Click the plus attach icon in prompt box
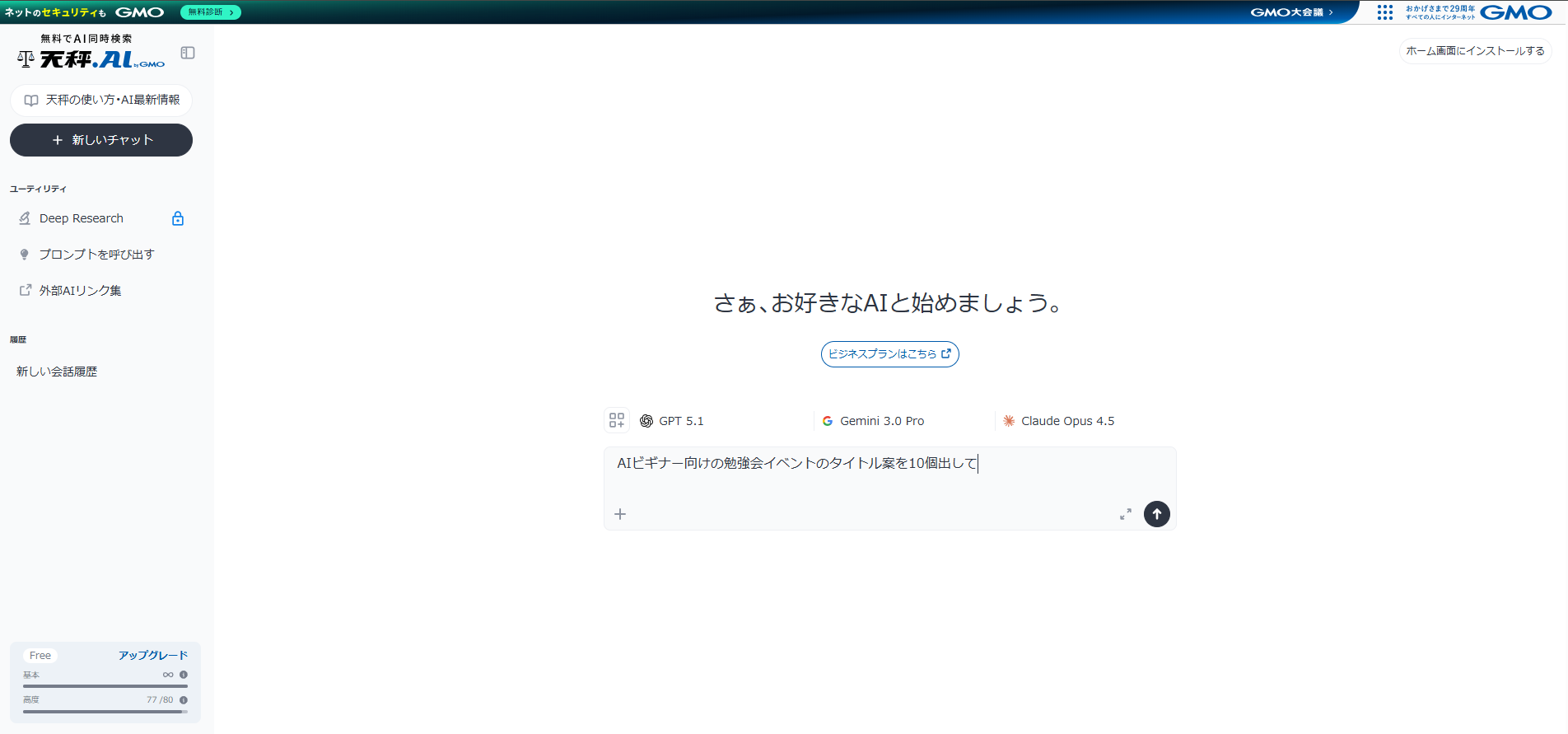 point(620,514)
